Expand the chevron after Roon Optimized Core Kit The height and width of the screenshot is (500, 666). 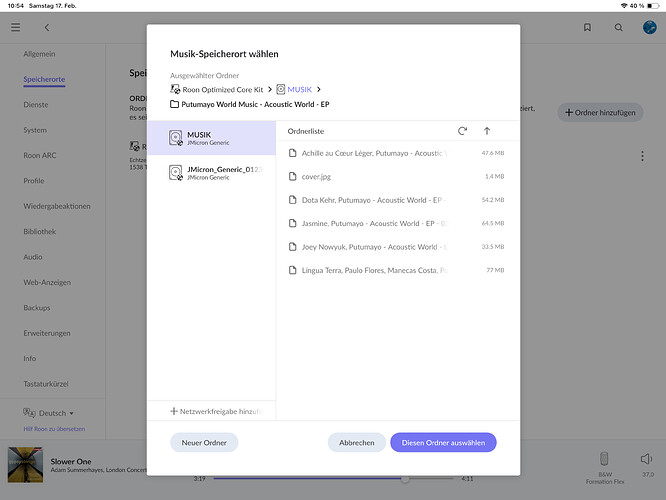[x=270, y=89]
